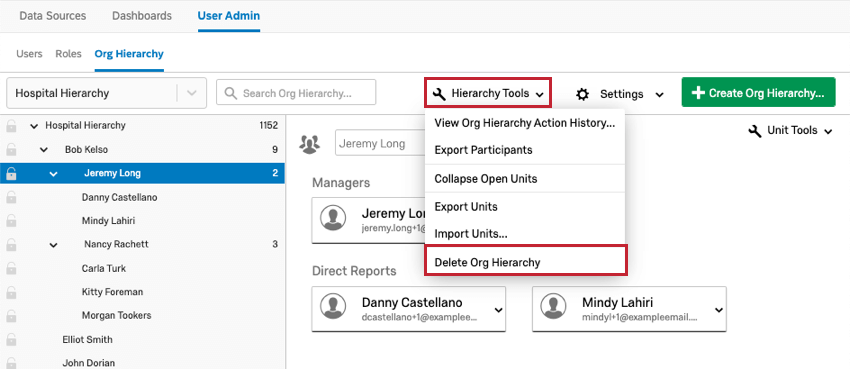Image resolution: width=850 pixels, height=369 pixels.
Task: Click Jeremy Long manager avatar icon
Action: [333, 219]
